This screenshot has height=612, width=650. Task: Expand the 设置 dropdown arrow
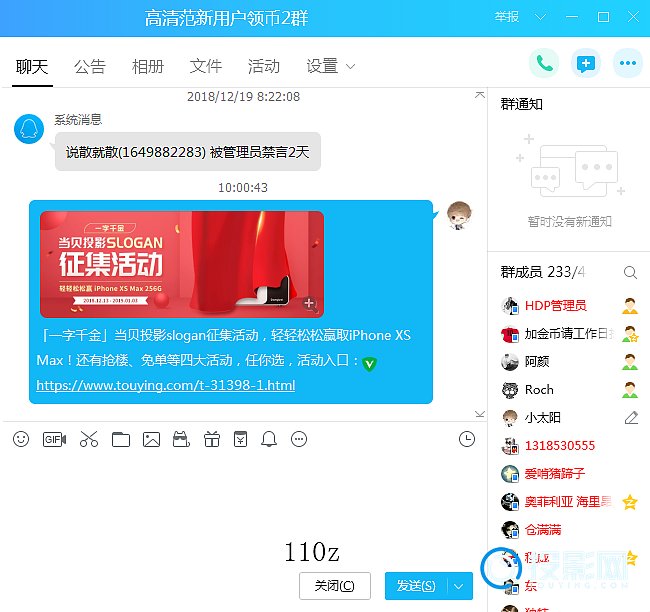coord(350,66)
